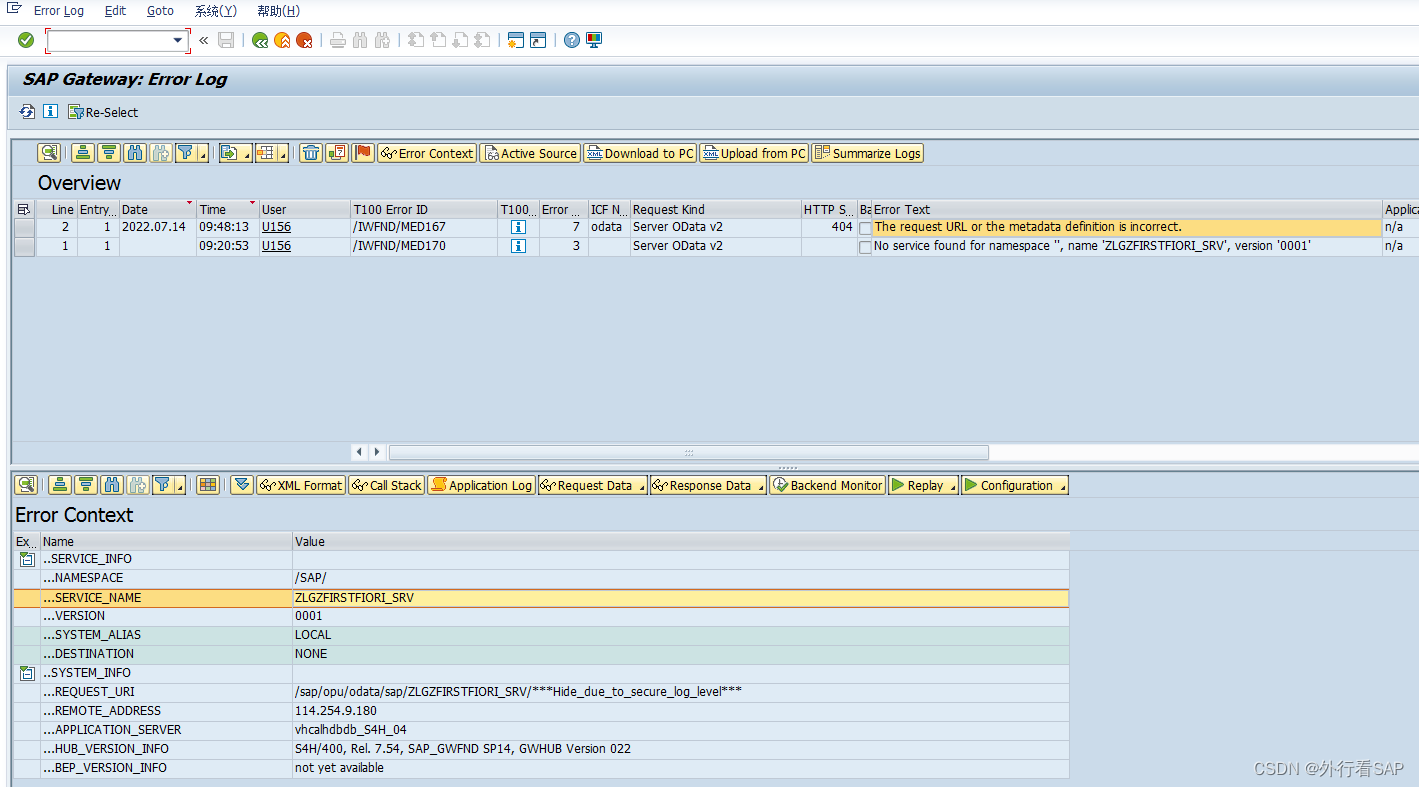Screen dimensions: 1419x787
Task: Open SAP help question mark icon
Action: [572, 40]
